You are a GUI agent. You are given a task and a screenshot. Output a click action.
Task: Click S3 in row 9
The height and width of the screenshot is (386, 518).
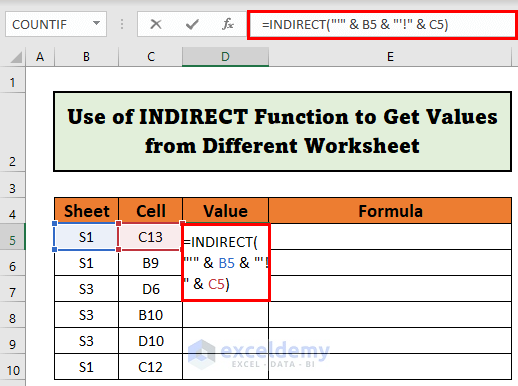(86, 341)
